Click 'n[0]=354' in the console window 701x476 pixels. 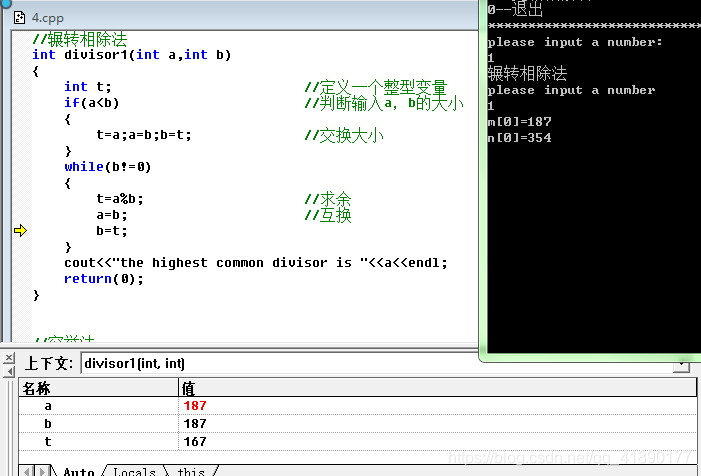click(519, 138)
